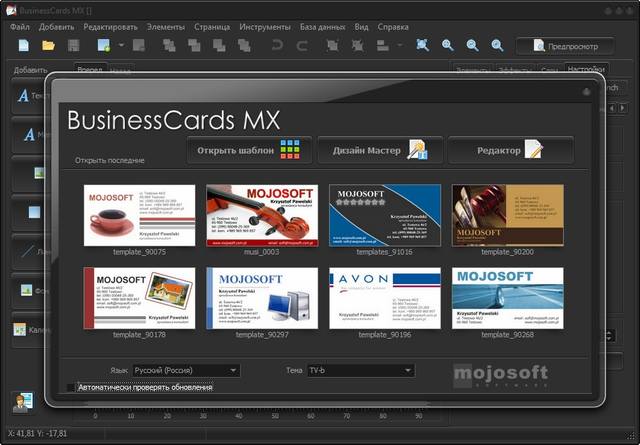The height and width of the screenshot is (445, 640).
Task: Select the second A text tool below Text
Action: [x=29, y=135]
